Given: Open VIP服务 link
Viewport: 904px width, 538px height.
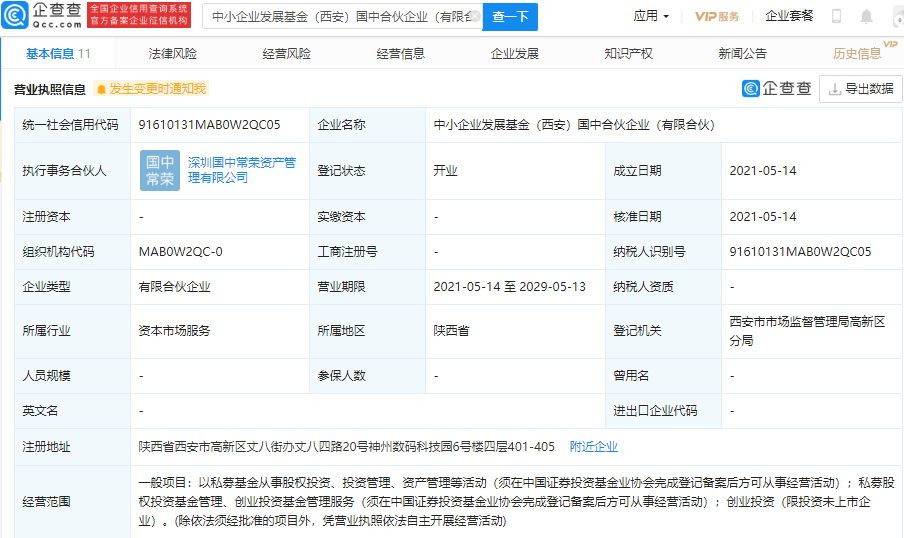Looking at the screenshot, I should pyautogui.click(x=717, y=16).
